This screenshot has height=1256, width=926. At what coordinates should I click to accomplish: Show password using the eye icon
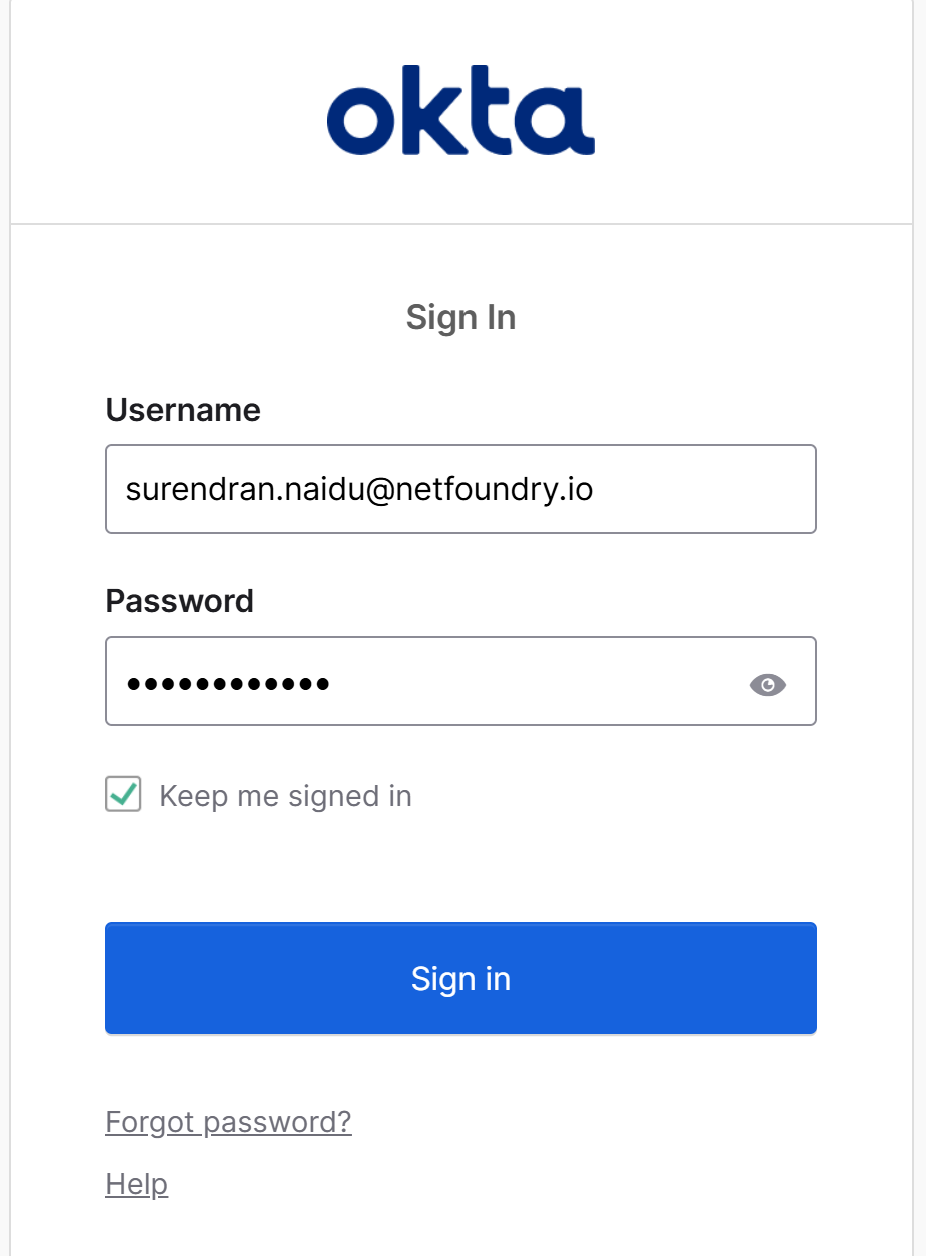click(767, 685)
